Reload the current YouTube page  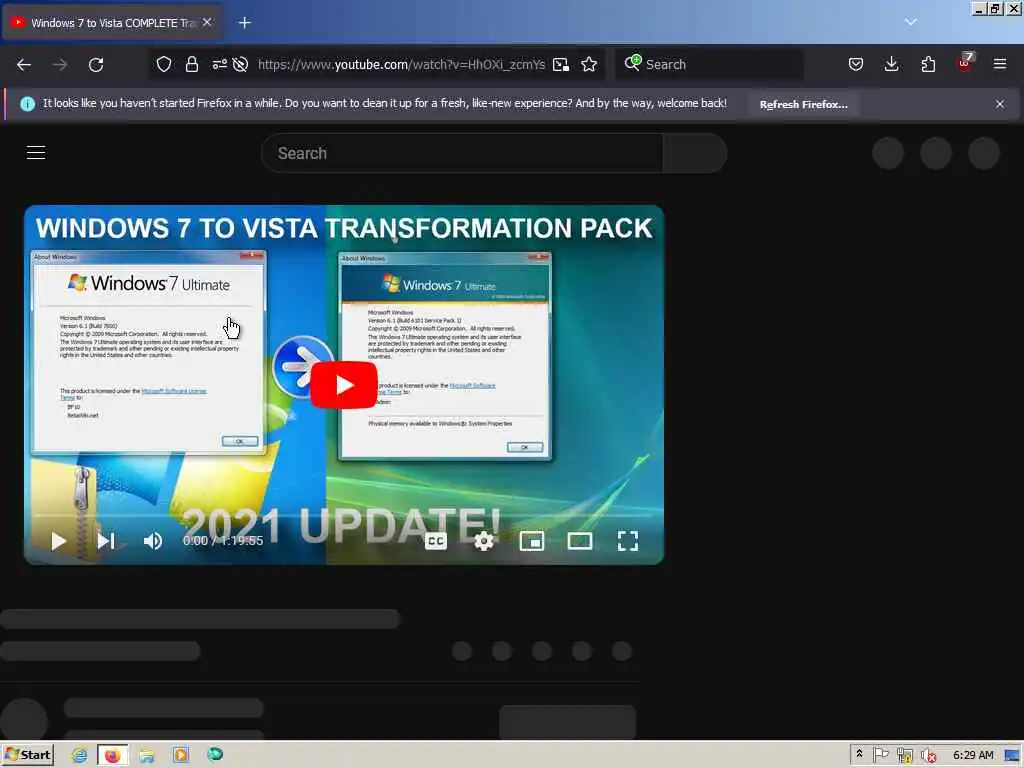[96, 65]
